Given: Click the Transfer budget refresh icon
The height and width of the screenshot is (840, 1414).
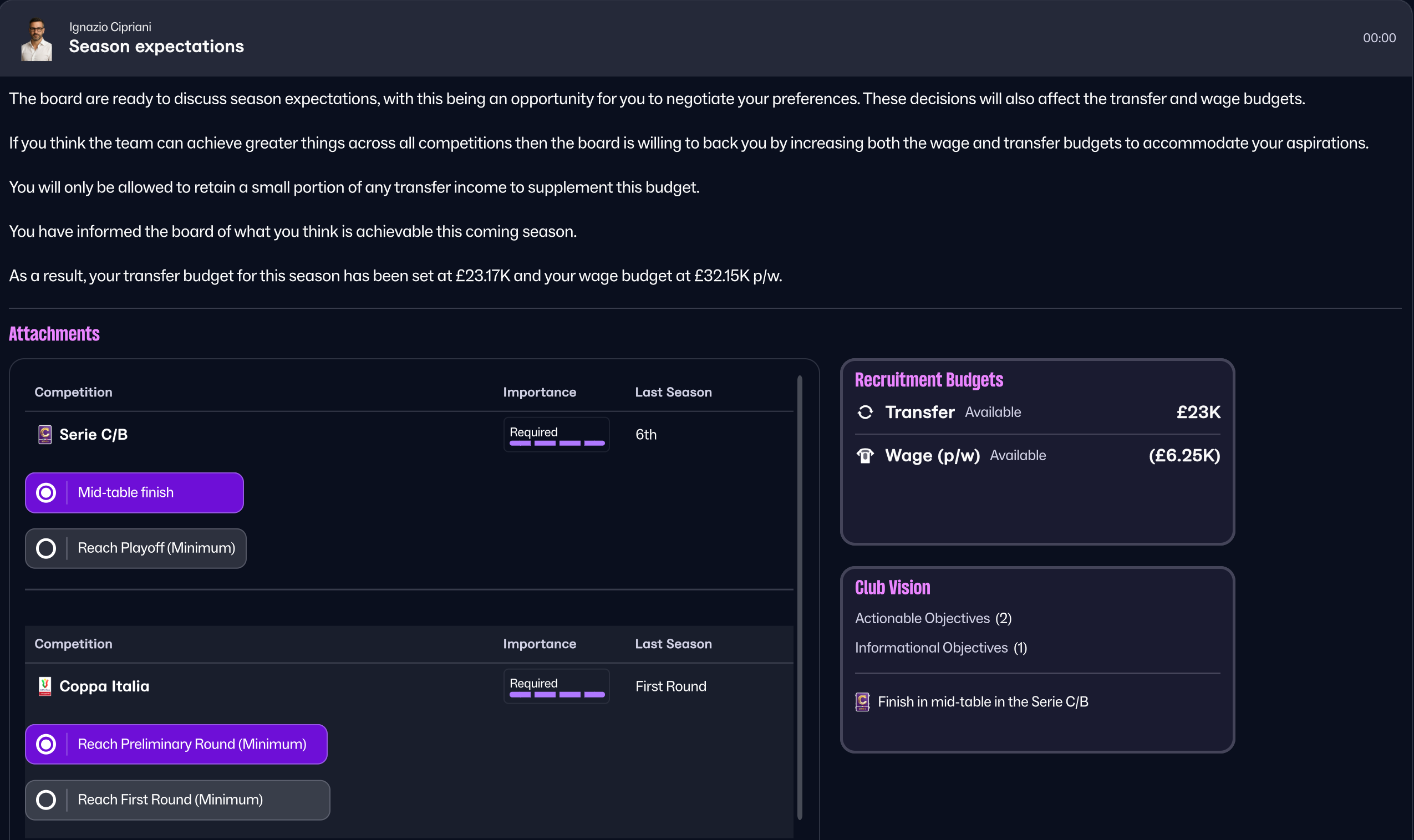Looking at the screenshot, I should [865, 412].
